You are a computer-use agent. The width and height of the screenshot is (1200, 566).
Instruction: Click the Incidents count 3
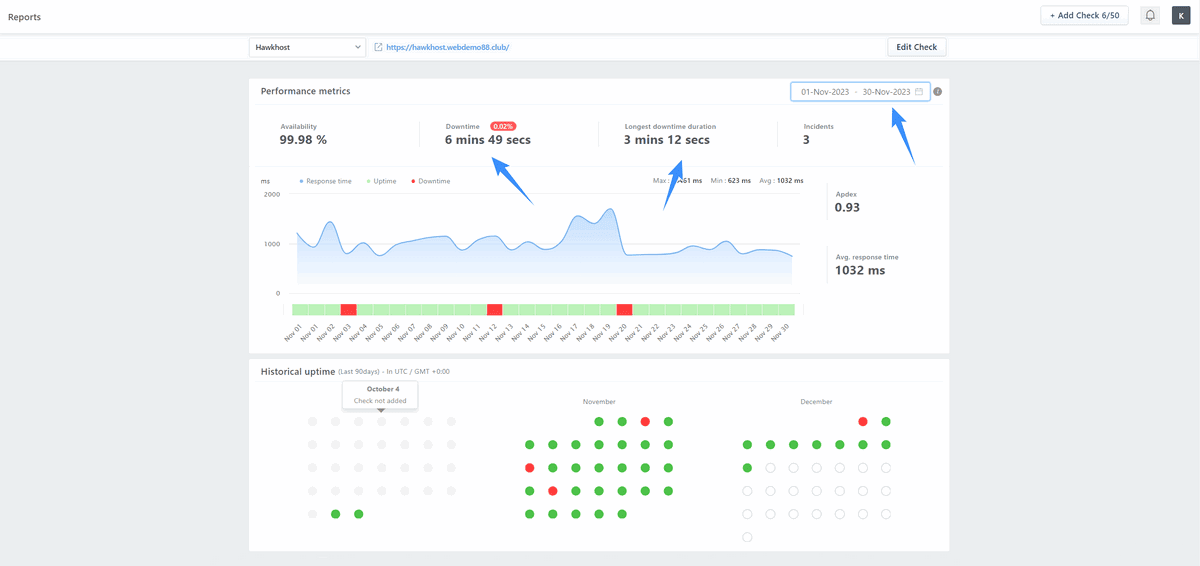click(806, 140)
